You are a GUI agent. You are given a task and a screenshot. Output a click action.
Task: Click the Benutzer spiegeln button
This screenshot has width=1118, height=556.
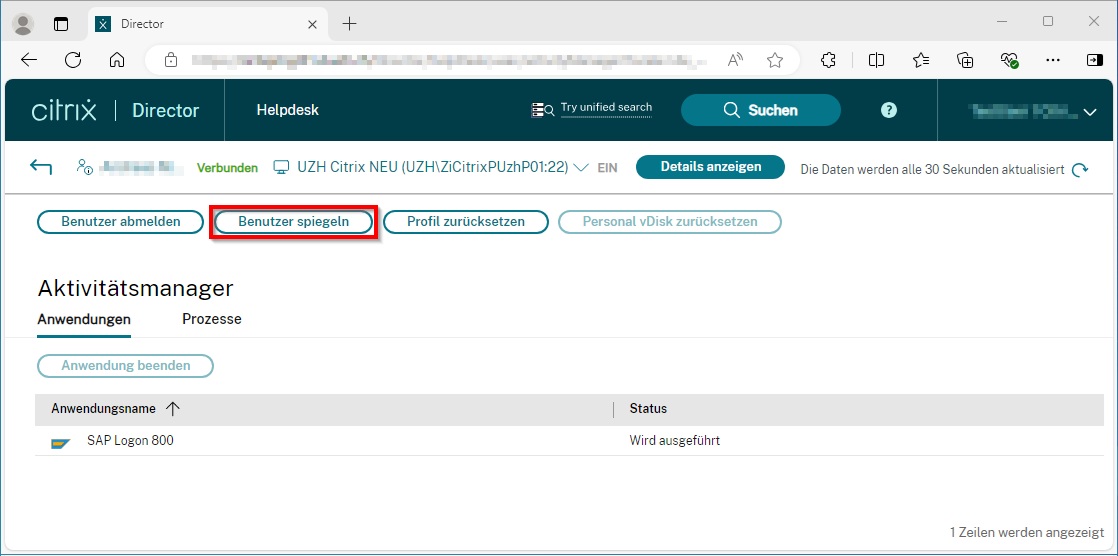[293, 222]
